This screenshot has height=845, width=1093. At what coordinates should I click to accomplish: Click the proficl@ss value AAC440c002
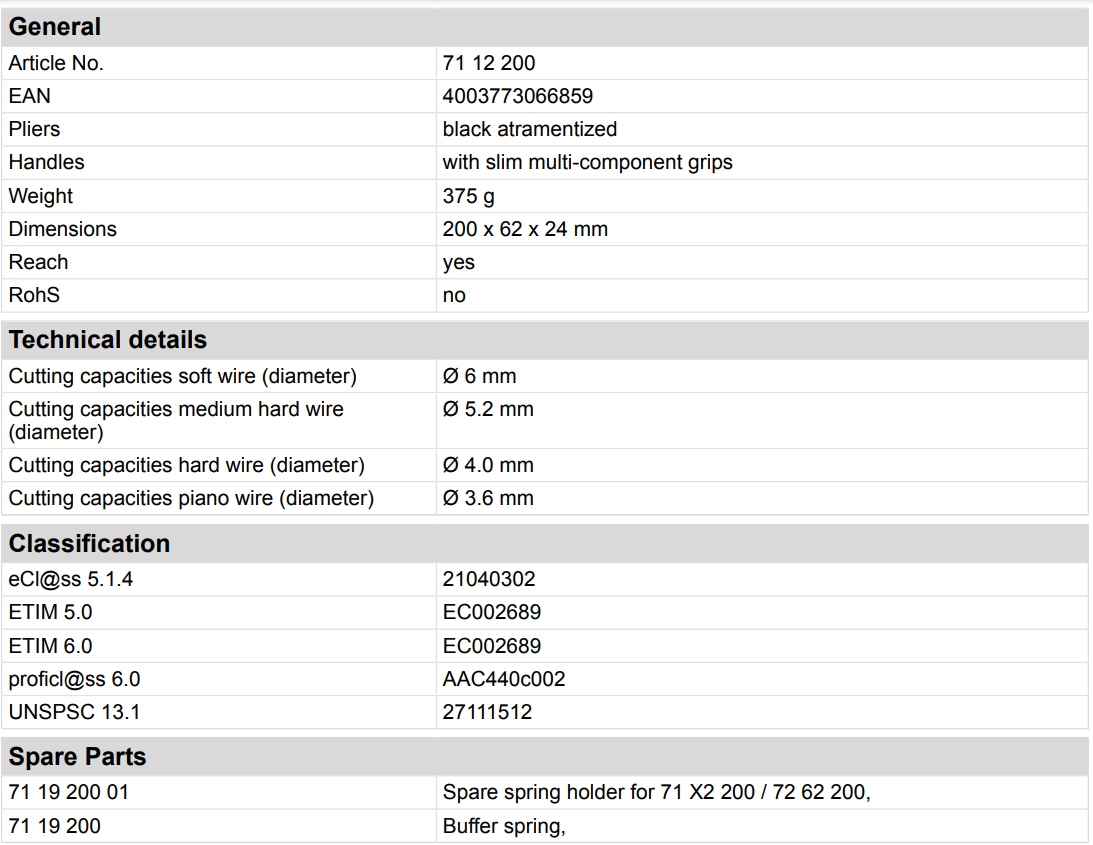(x=503, y=679)
